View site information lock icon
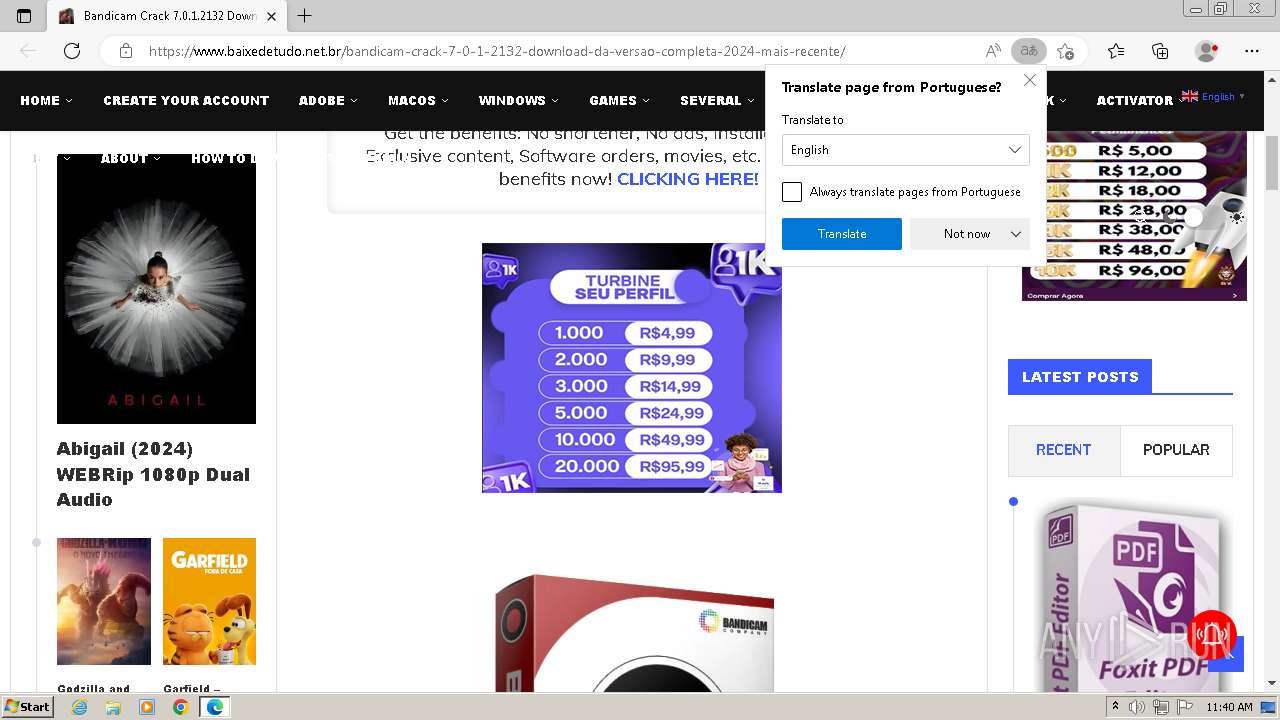Screen dimensions: 1280x720 126,51
